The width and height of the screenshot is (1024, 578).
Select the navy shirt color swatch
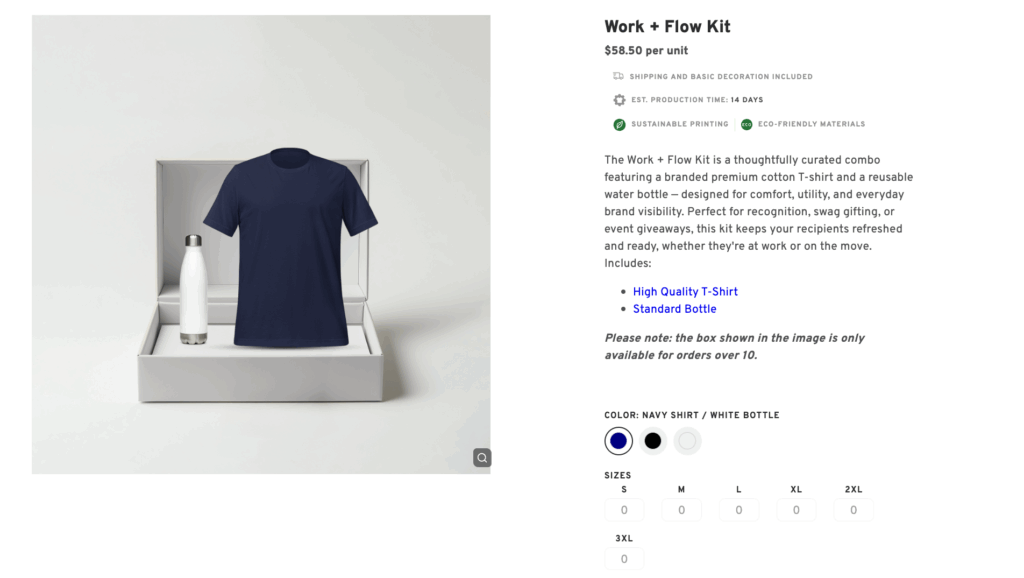coord(619,441)
